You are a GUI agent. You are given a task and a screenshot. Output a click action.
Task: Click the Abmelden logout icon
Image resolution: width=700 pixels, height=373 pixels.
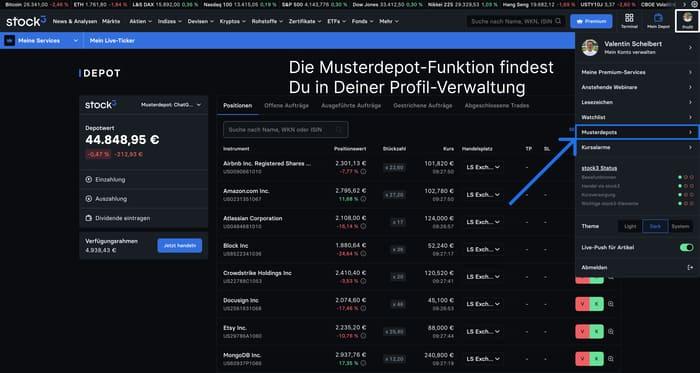click(x=690, y=267)
